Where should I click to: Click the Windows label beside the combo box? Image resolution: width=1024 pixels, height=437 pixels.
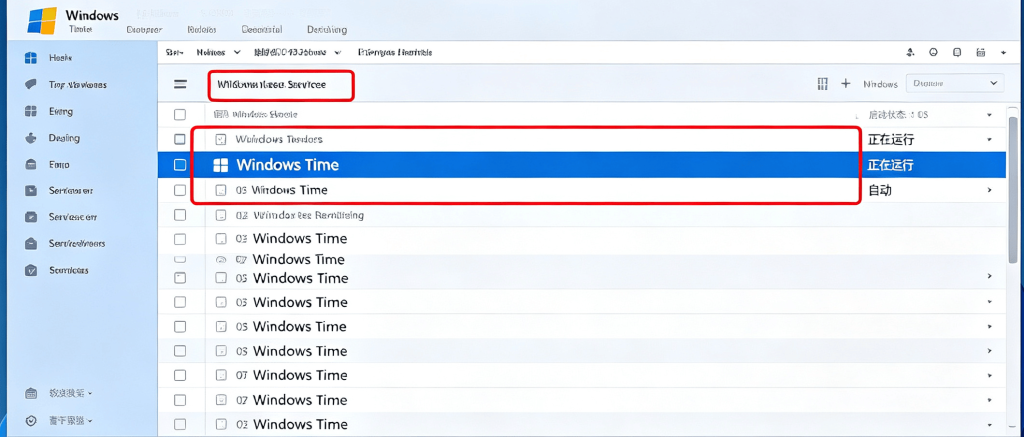click(x=880, y=84)
